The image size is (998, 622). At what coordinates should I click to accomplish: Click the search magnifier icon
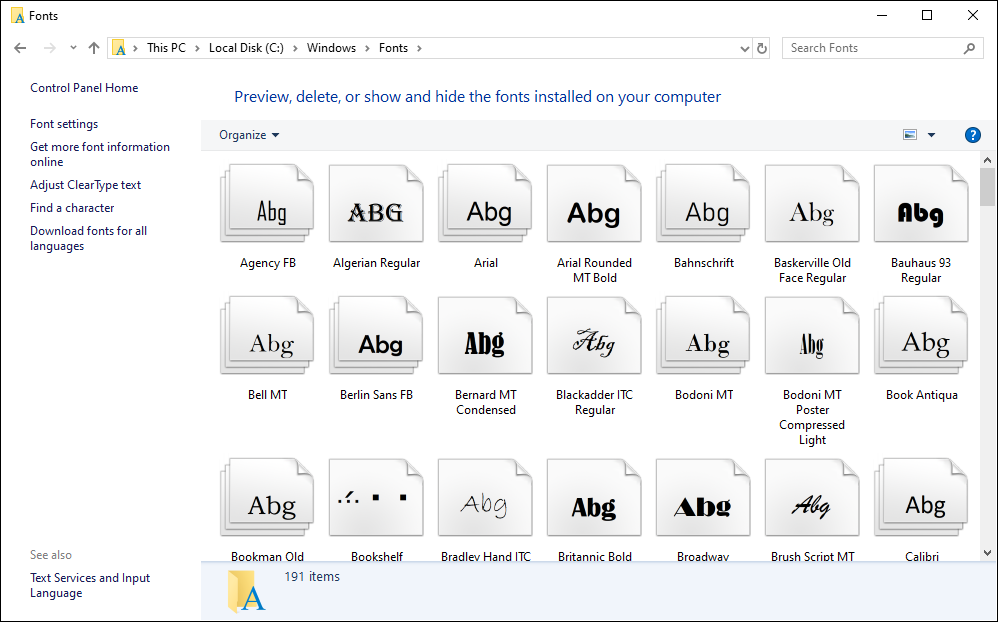[969, 48]
